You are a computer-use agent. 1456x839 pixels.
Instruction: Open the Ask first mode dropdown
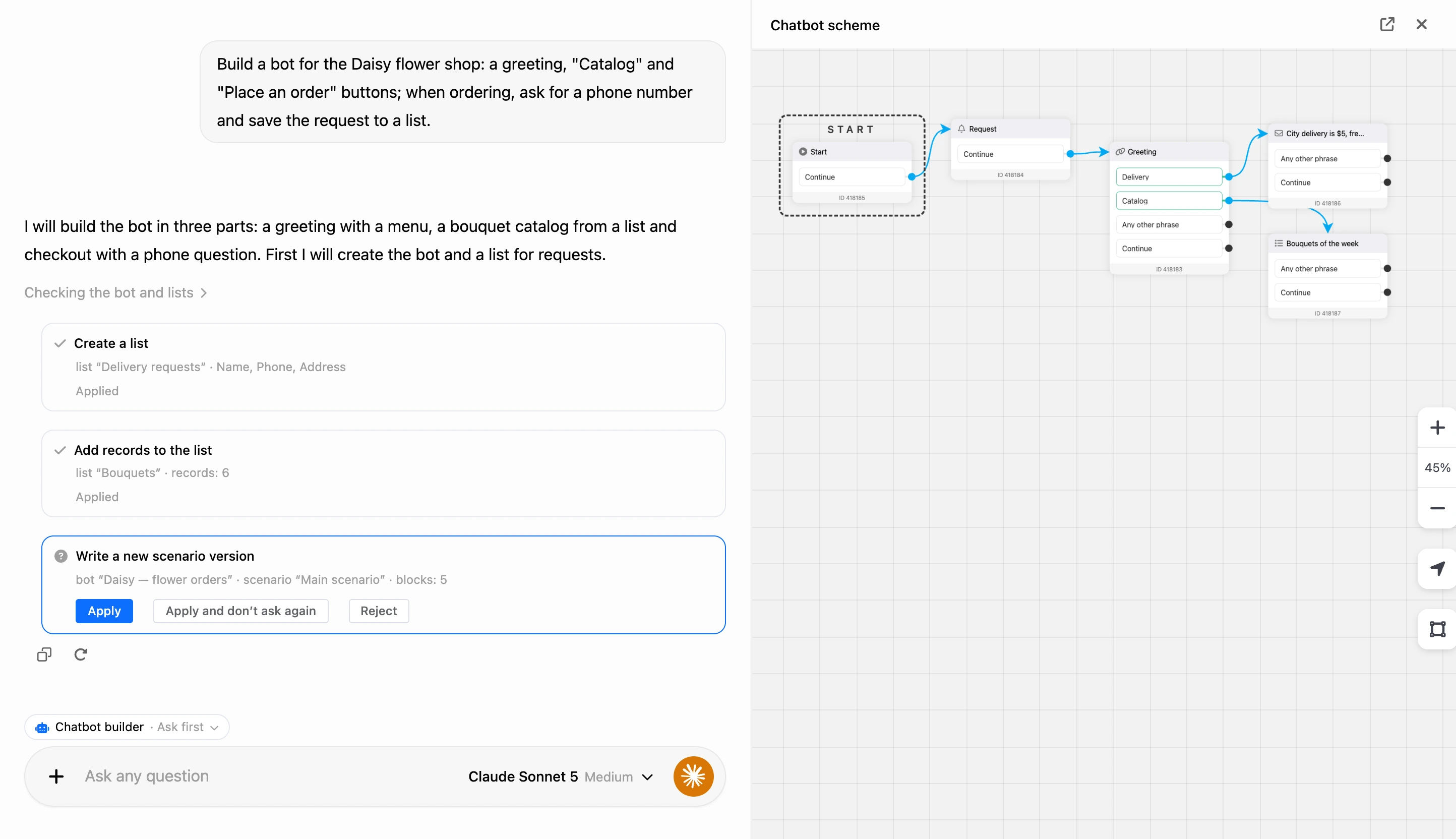click(x=189, y=727)
